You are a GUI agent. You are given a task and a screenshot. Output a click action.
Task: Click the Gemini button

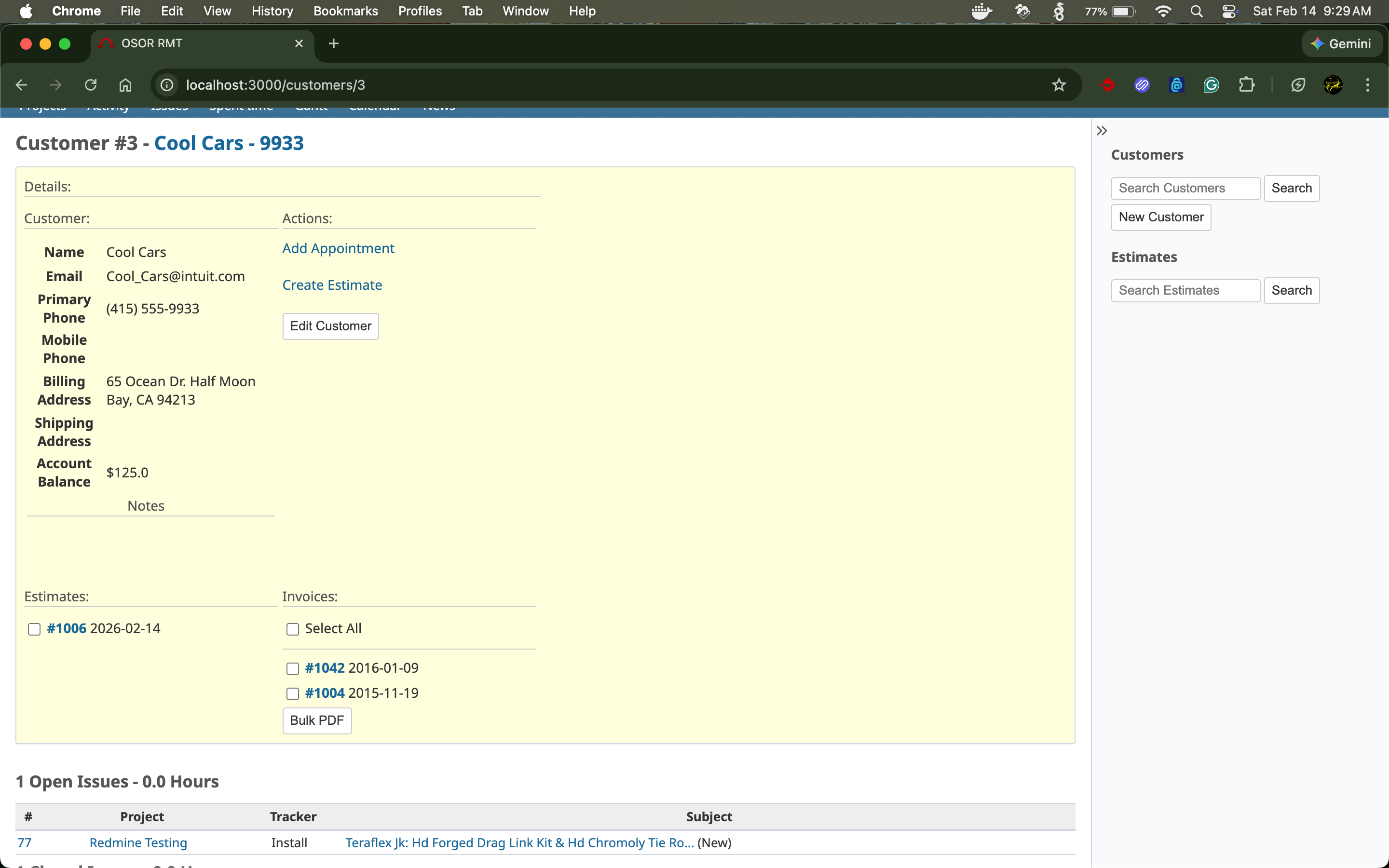pyautogui.click(x=1341, y=43)
